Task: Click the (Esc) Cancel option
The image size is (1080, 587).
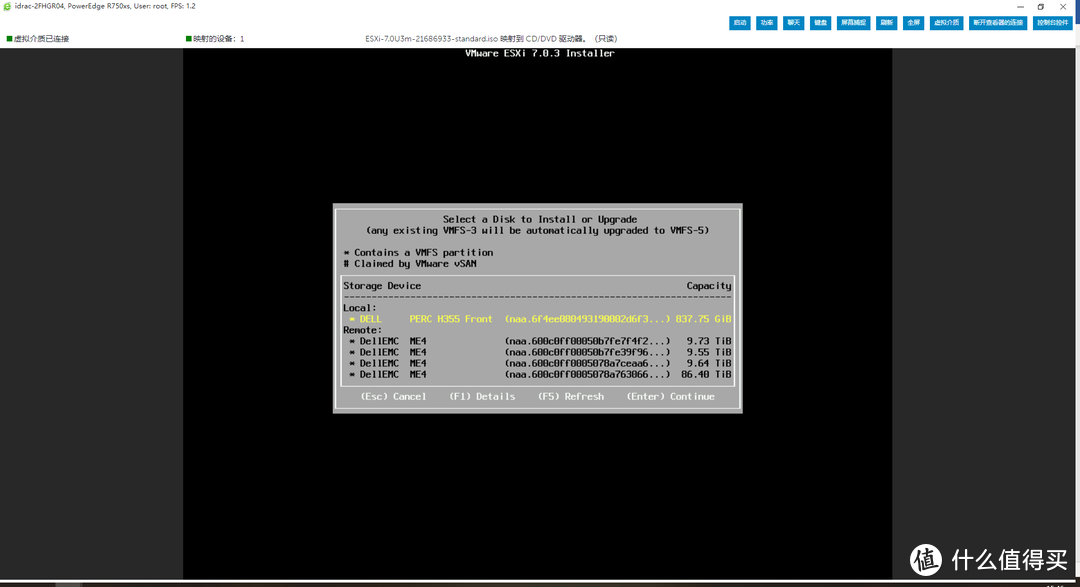Action: pyautogui.click(x=393, y=396)
